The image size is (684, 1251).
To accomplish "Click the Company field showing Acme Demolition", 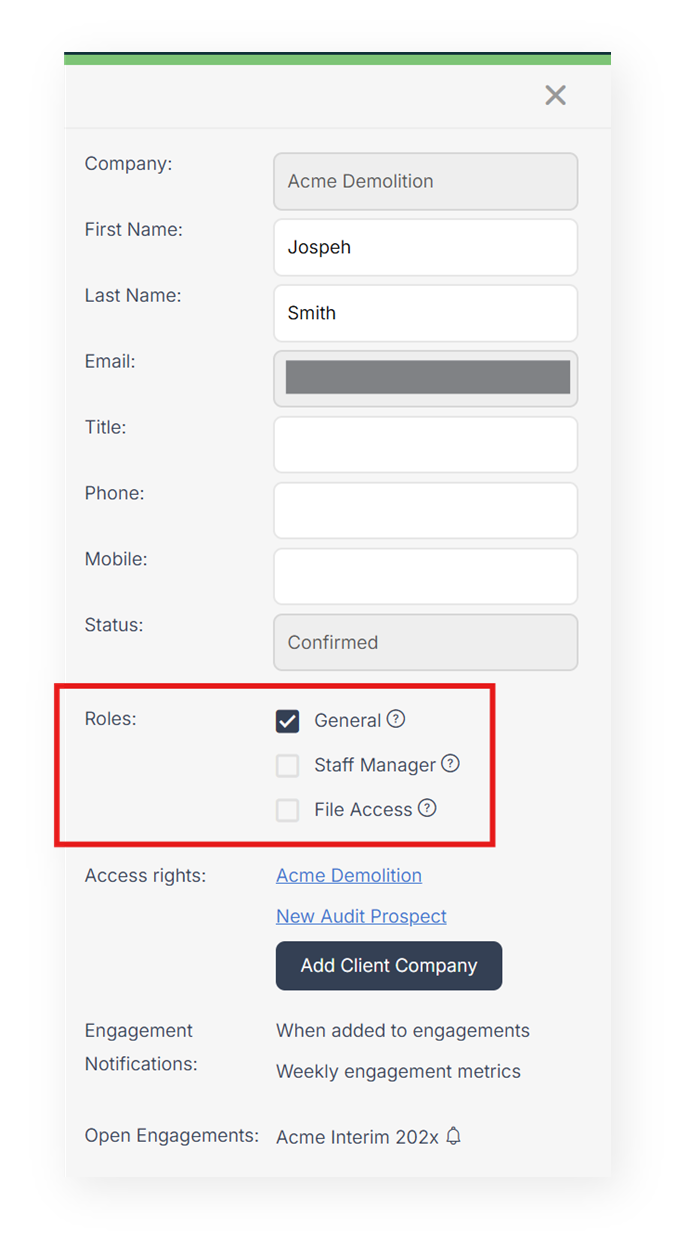I will point(425,181).
